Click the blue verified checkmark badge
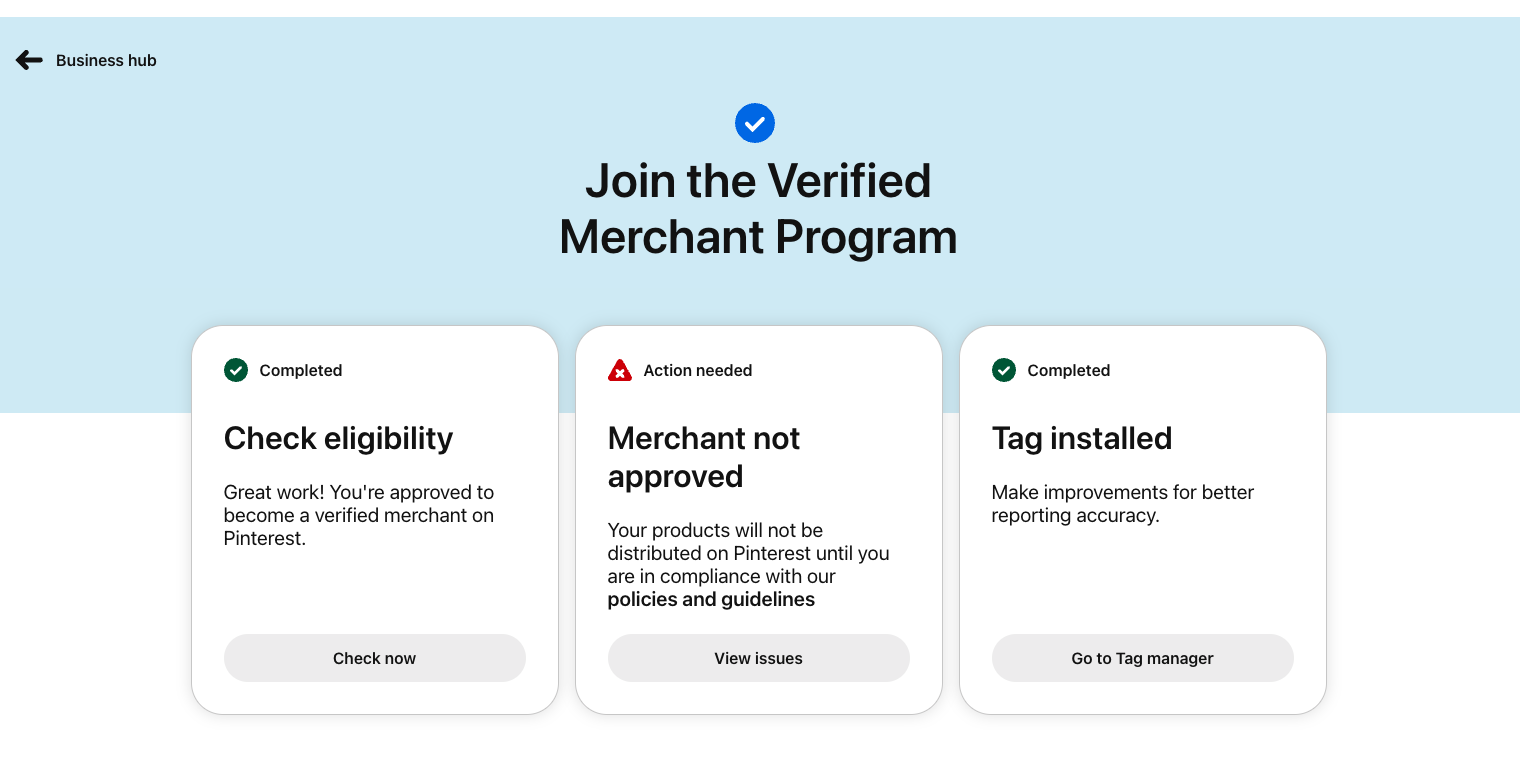1520x783 pixels. [755, 123]
